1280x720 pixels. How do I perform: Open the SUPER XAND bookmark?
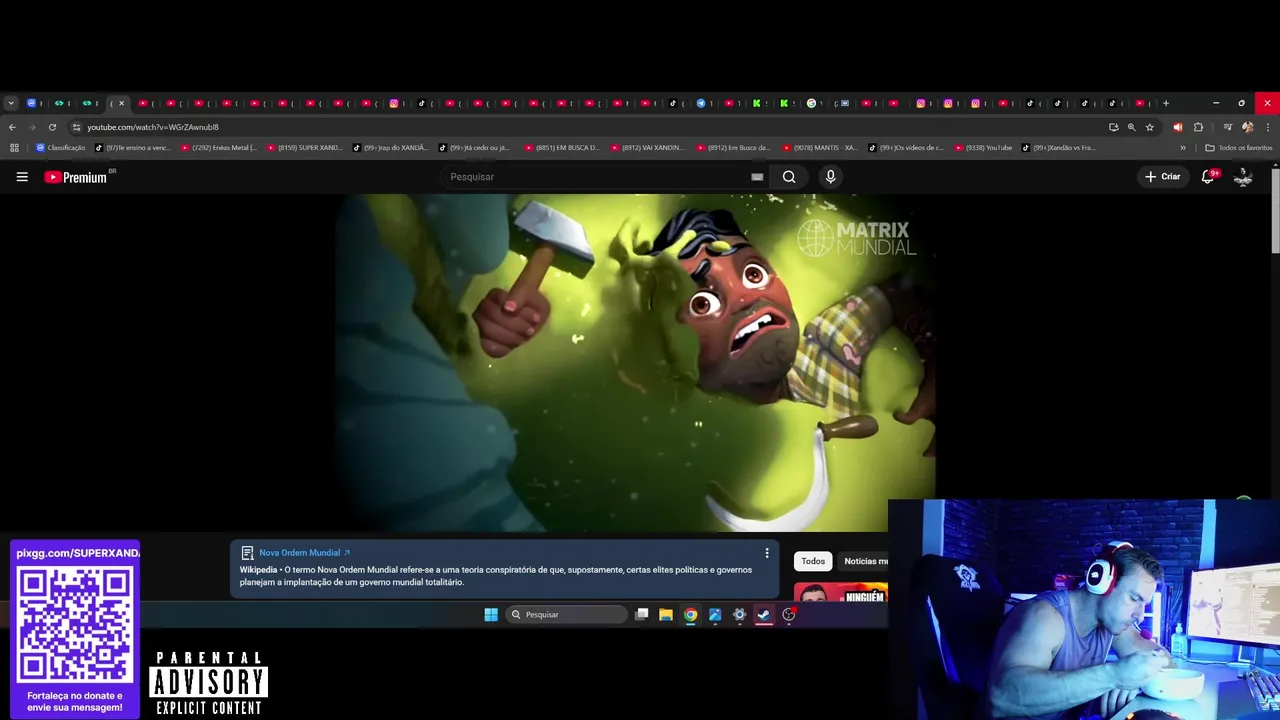pyautogui.click(x=304, y=148)
